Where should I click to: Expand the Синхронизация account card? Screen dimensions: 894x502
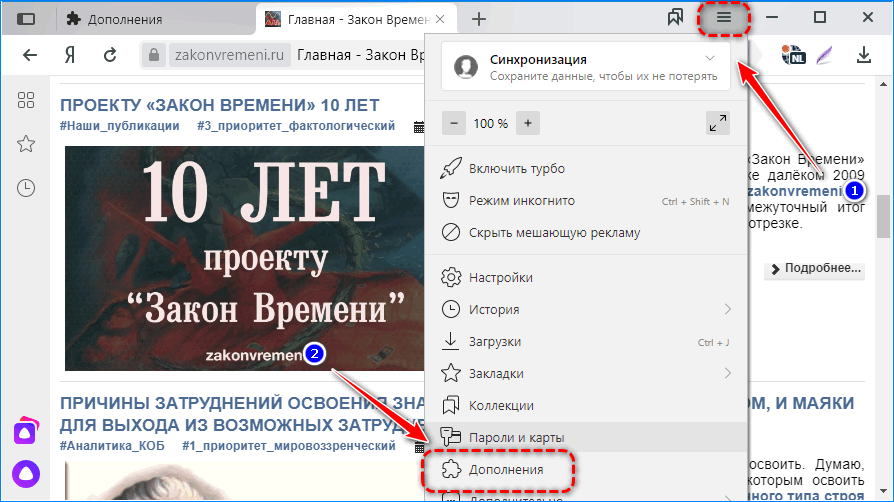click(x=586, y=67)
